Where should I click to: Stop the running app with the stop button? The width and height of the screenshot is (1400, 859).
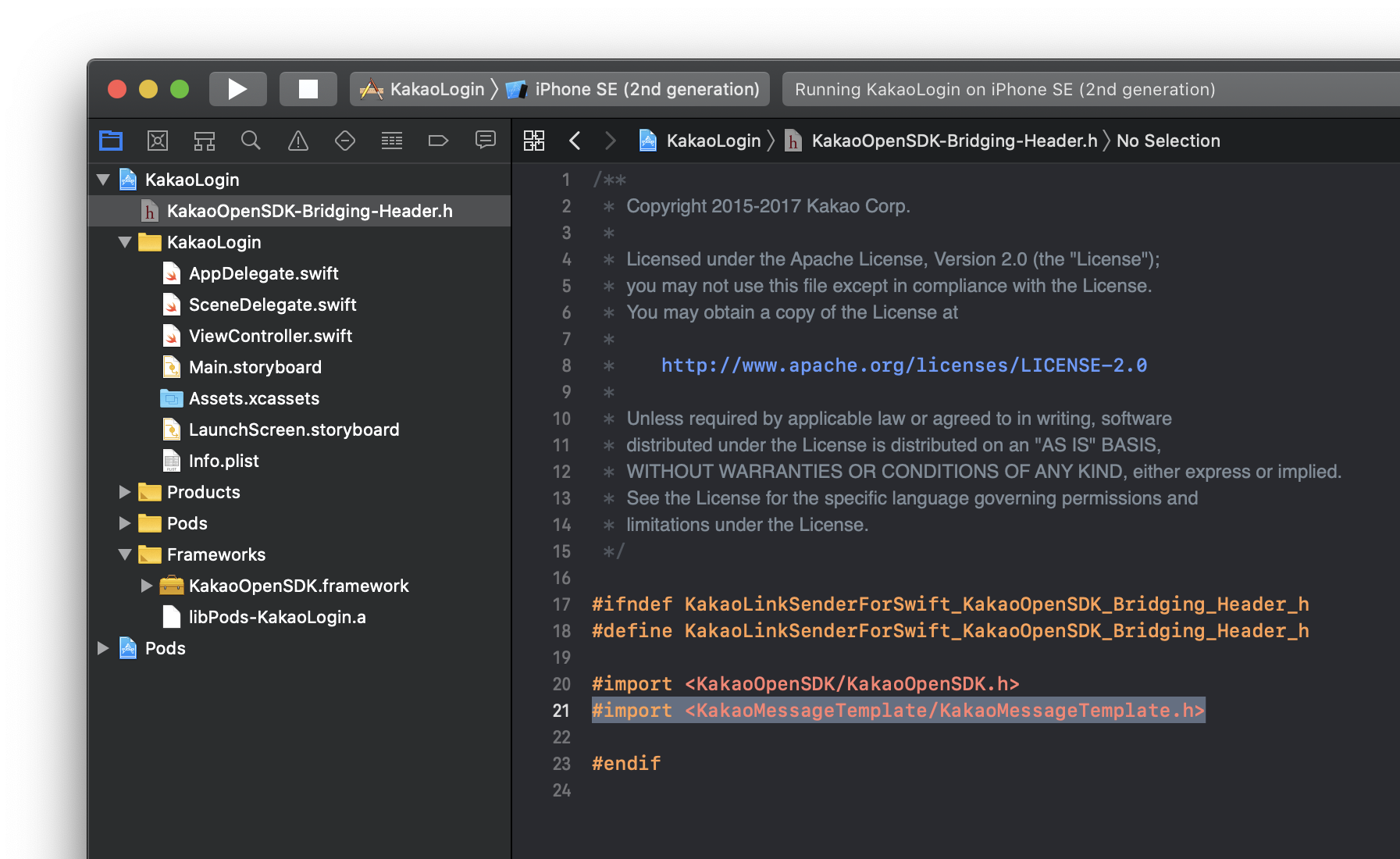(308, 89)
